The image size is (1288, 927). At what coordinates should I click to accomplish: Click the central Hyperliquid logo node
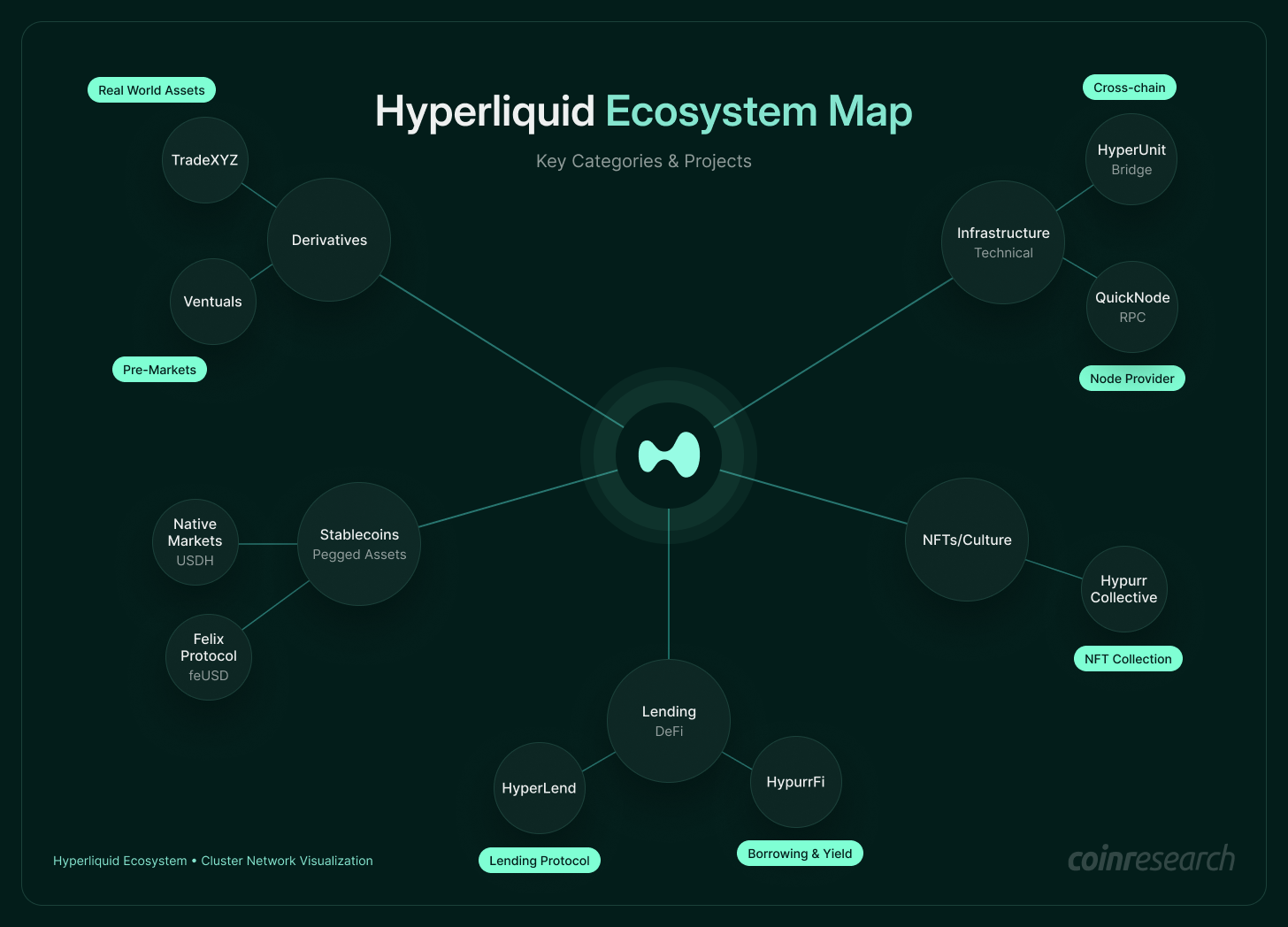click(669, 454)
